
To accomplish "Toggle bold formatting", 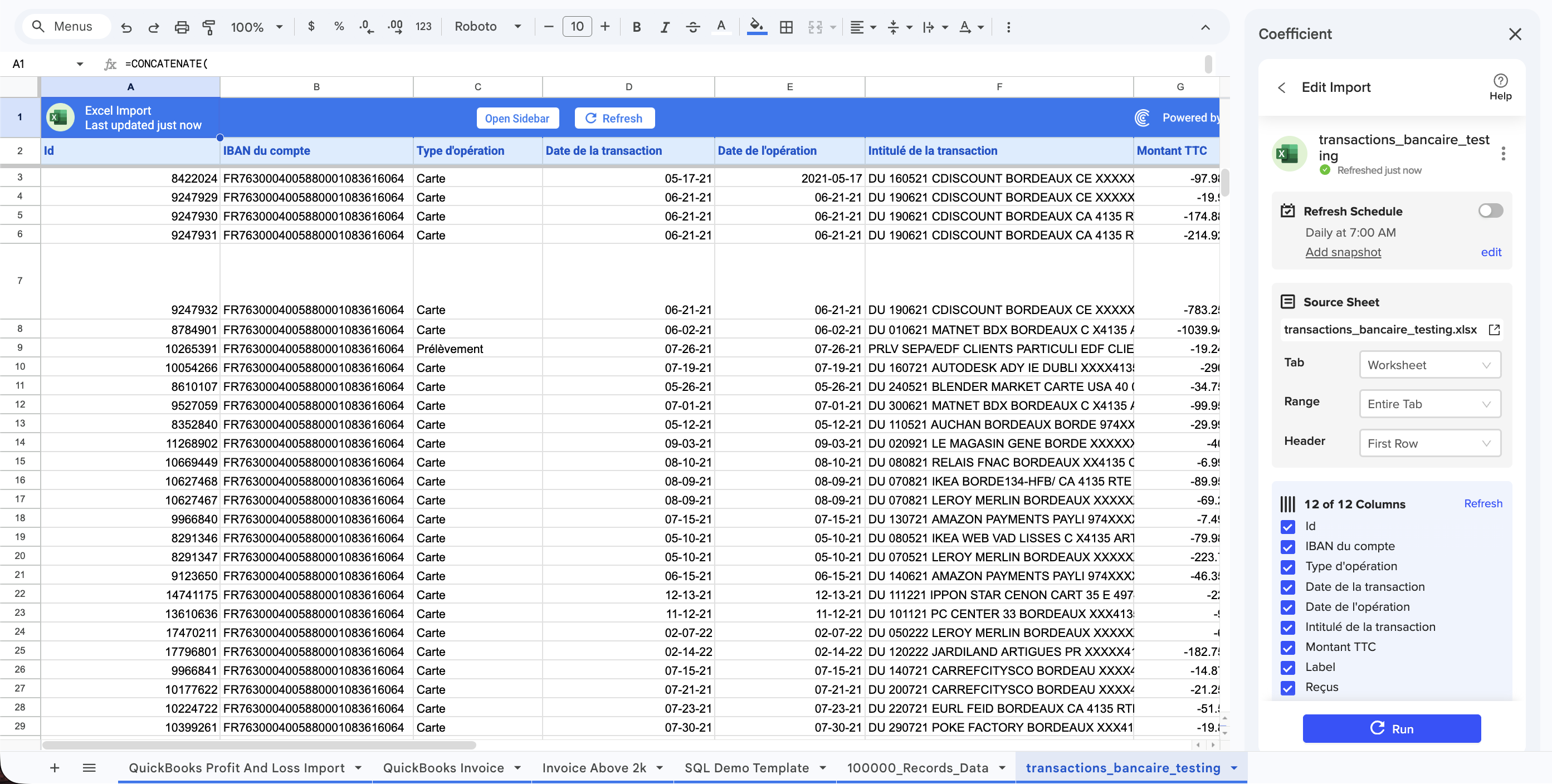I will pyautogui.click(x=636, y=27).
